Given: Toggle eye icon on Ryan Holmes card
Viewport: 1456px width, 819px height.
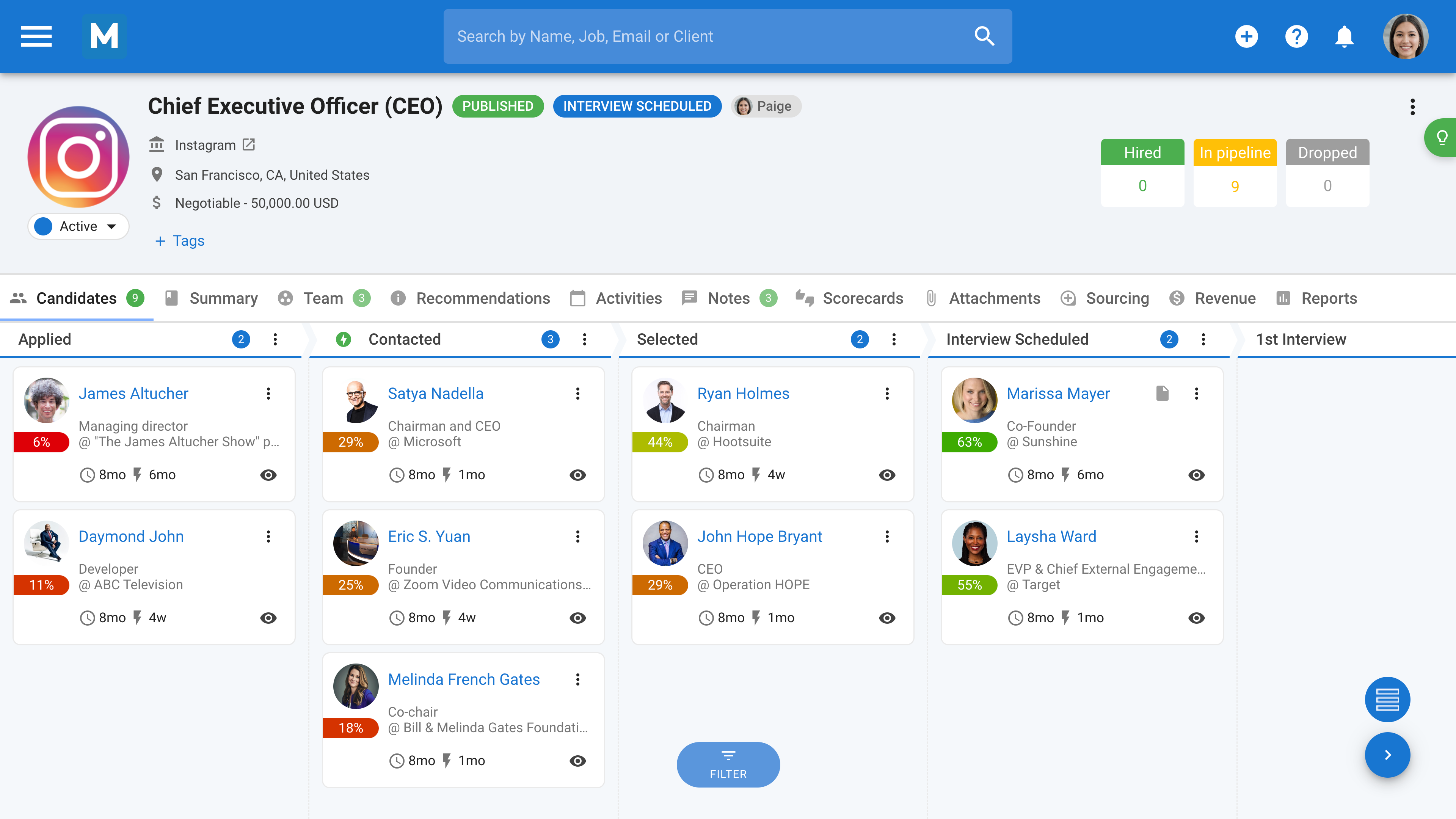Looking at the screenshot, I should tap(887, 475).
